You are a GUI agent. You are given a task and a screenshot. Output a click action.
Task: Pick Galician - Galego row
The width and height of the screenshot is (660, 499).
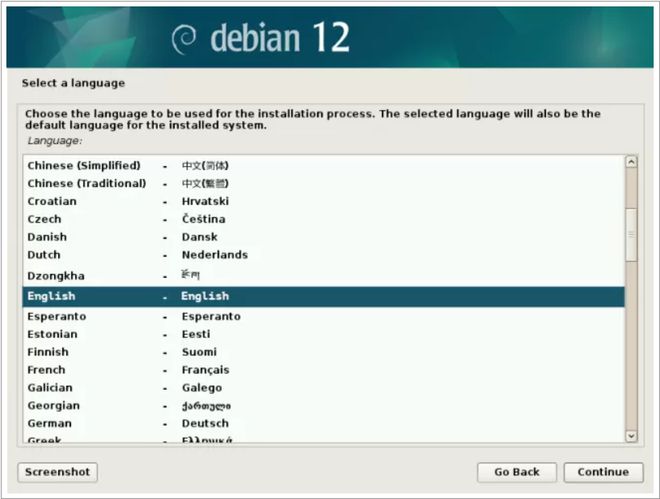click(323, 388)
